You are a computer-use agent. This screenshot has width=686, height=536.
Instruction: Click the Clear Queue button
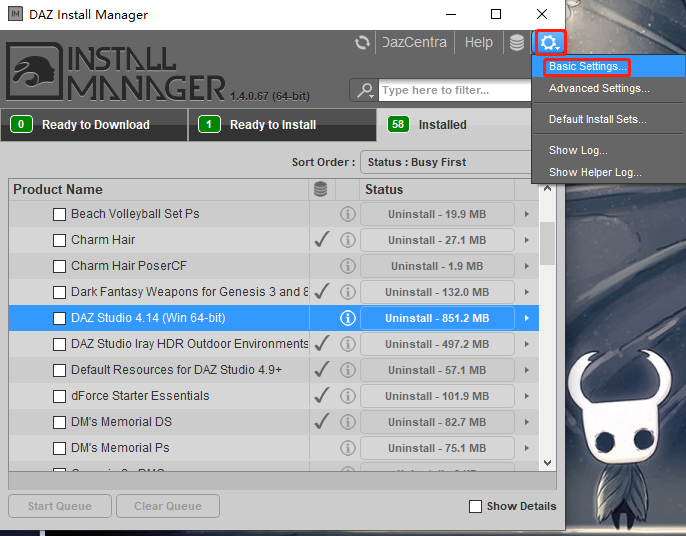click(168, 506)
